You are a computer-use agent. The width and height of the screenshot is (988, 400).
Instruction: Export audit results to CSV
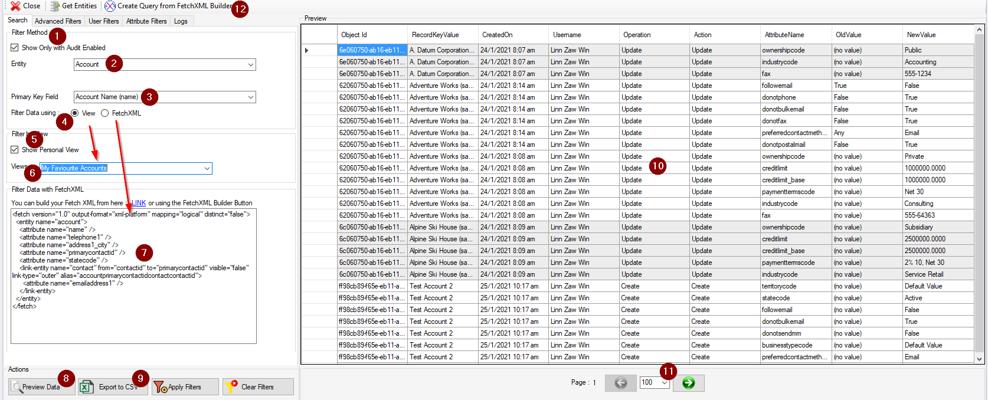coord(108,386)
